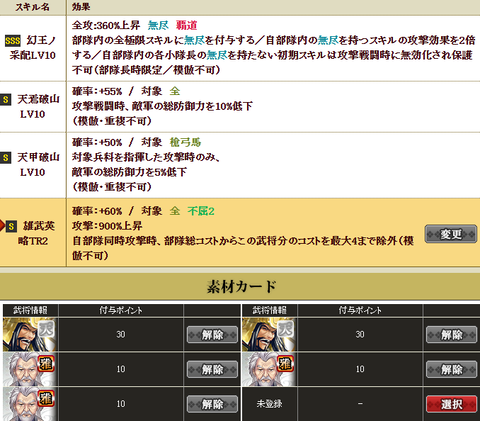Click the S rank icon beside 天甲破山

click(6, 157)
